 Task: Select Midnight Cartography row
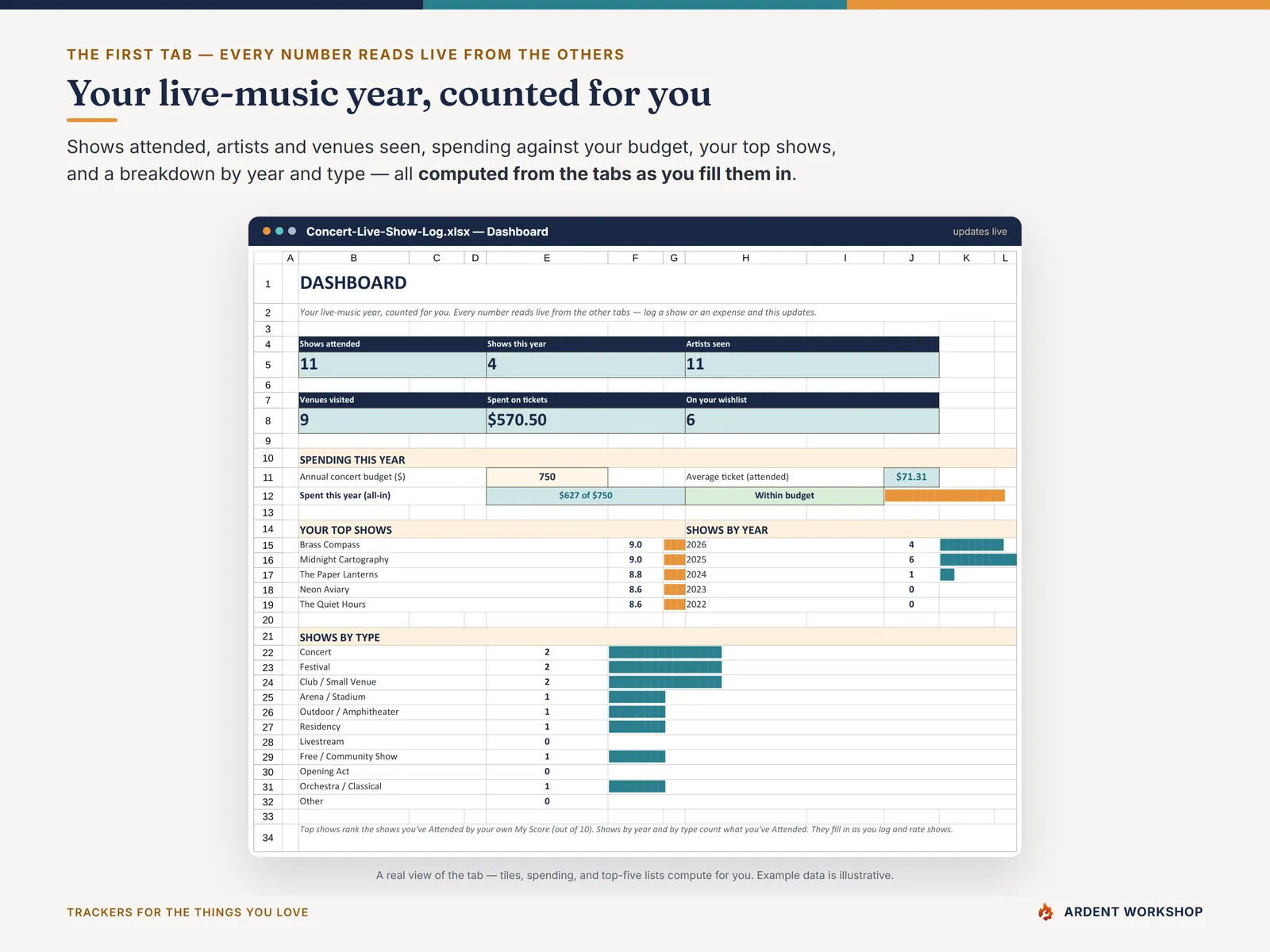coord(344,560)
